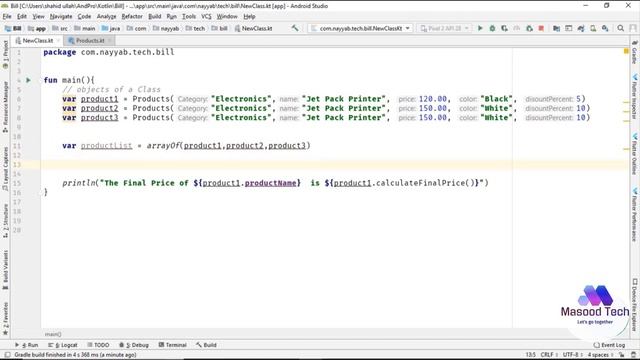The image size is (640, 360).
Task: Click Sync Project with Gradle Files icon
Action: point(581,28)
